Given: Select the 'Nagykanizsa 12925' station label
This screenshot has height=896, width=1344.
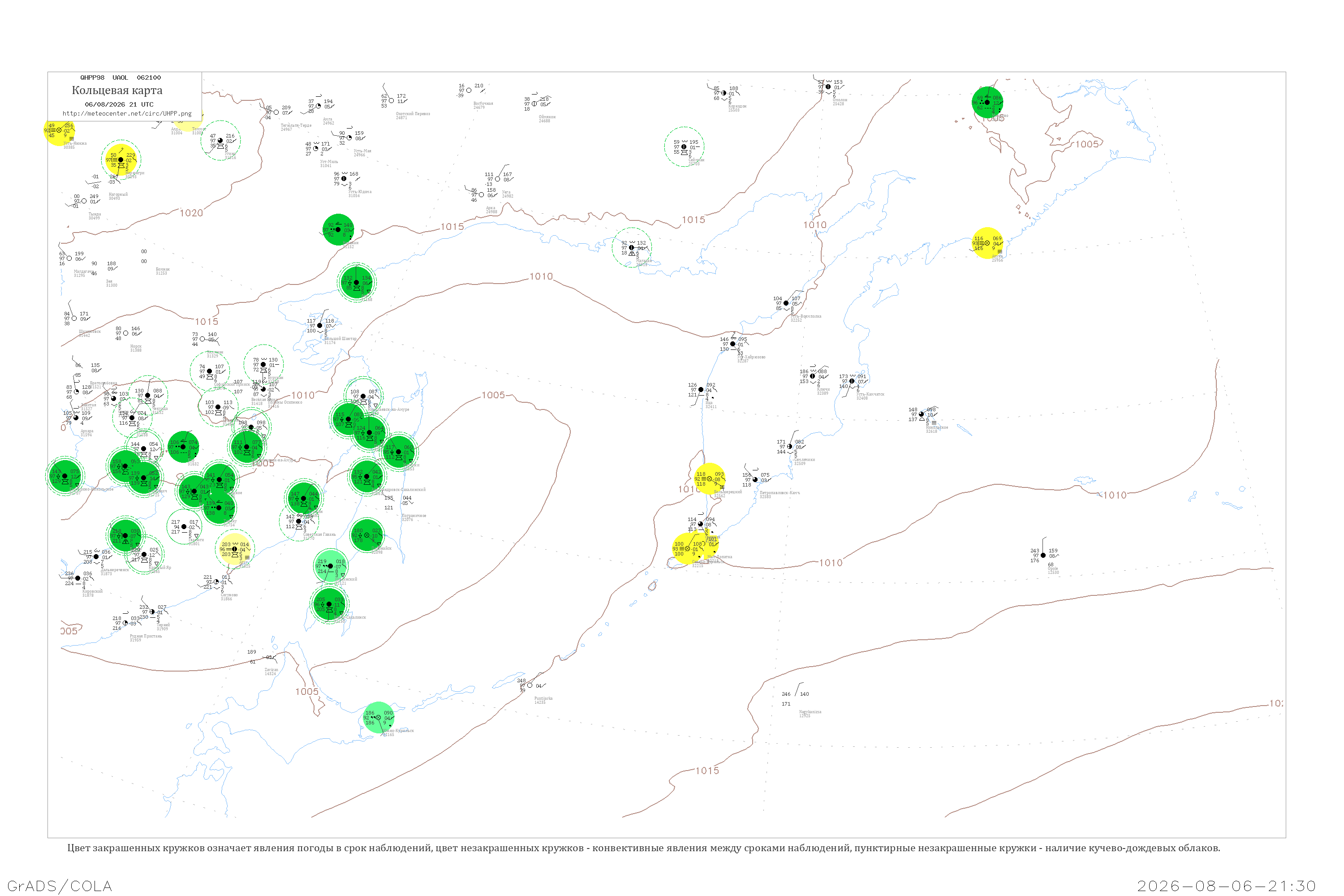Looking at the screenshot, I should pyautogui.click(x=810, y=714).
